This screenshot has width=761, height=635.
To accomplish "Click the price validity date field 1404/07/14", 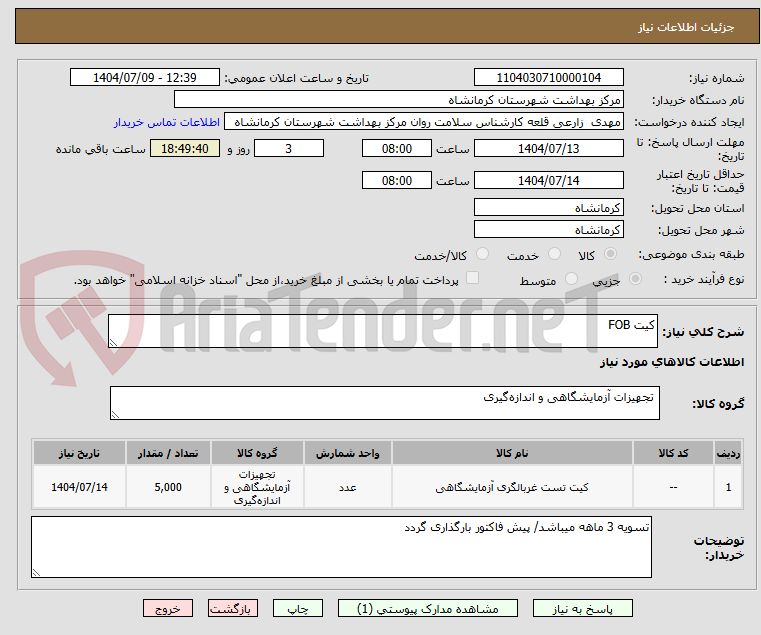I will point(548,180).
